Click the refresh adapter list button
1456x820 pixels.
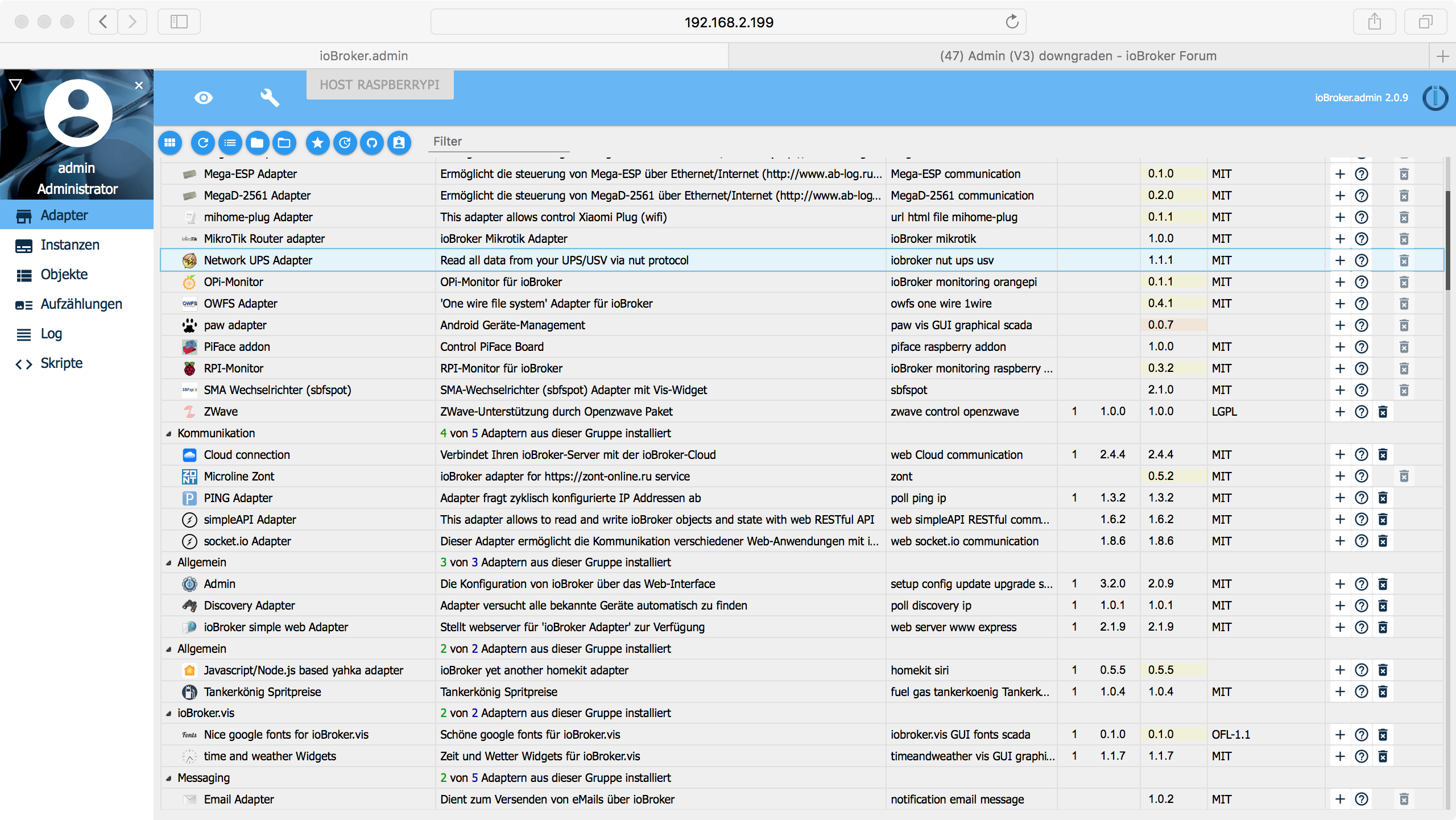203,143
